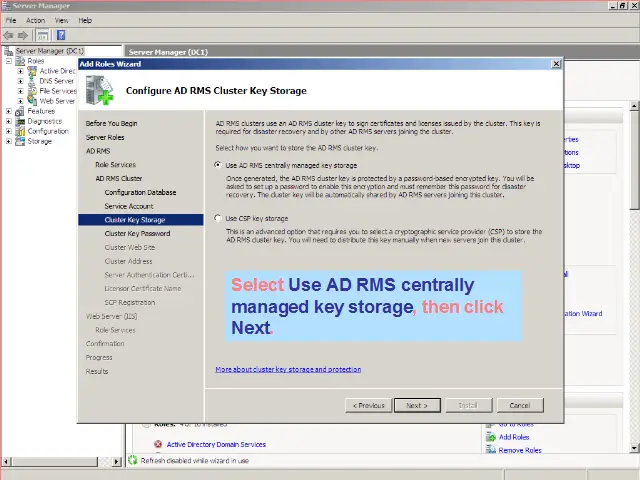
Task: Close the Add Roles Wizard dialog
Action: (556, 64)
